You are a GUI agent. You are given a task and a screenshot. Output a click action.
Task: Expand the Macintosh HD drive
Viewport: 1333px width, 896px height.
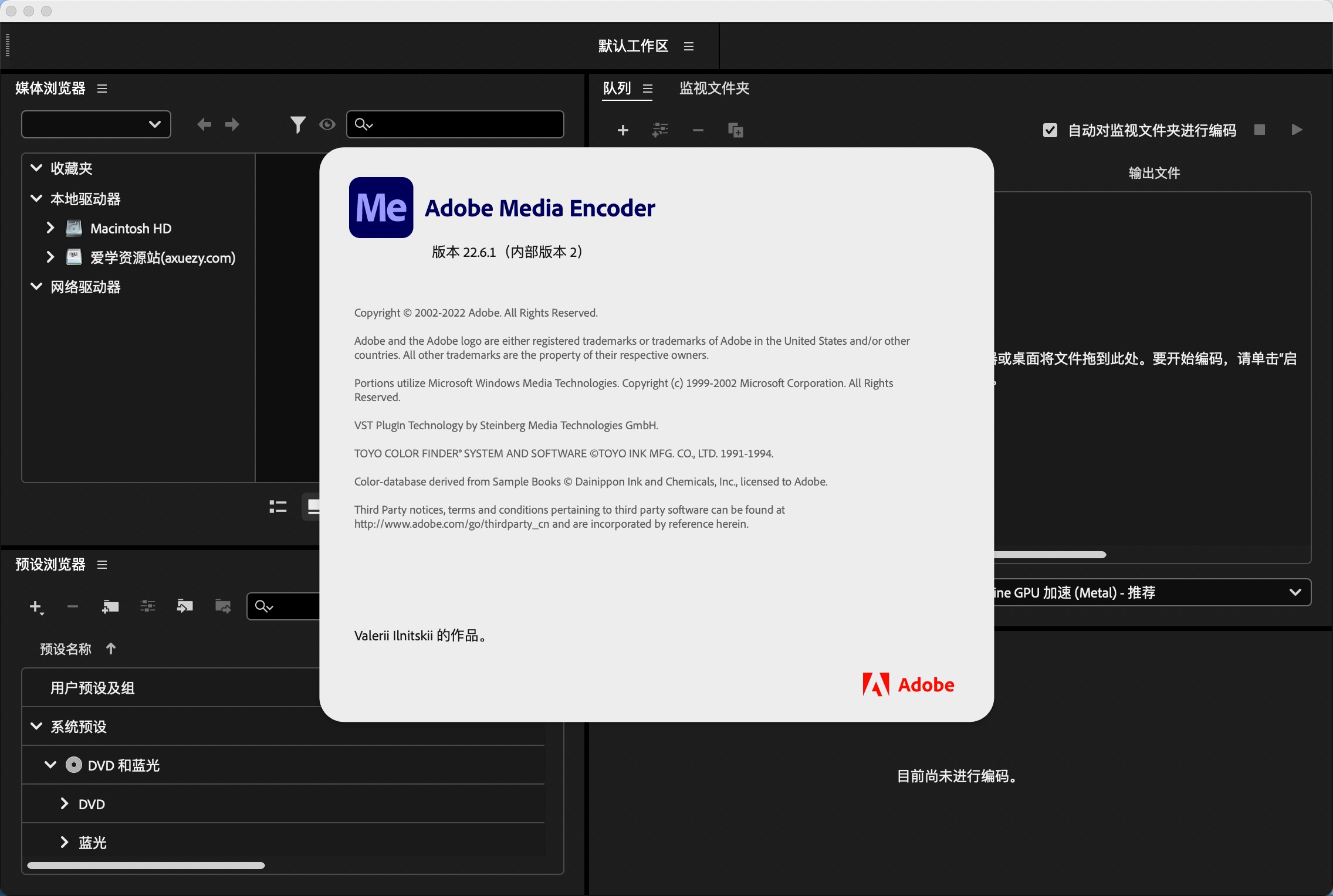click(50, 228)
